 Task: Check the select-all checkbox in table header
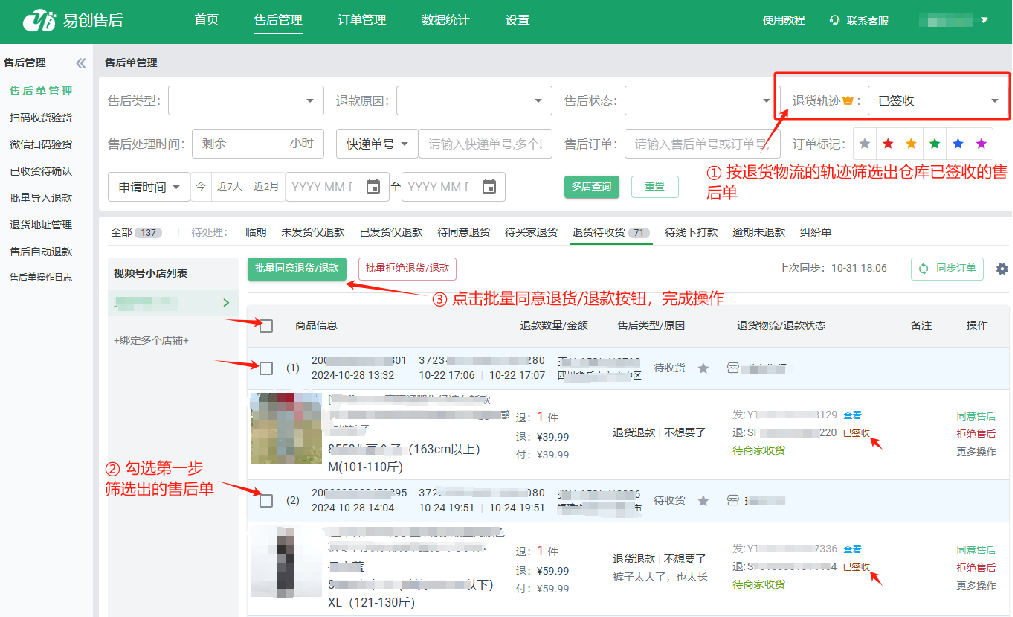pos(266,325)
